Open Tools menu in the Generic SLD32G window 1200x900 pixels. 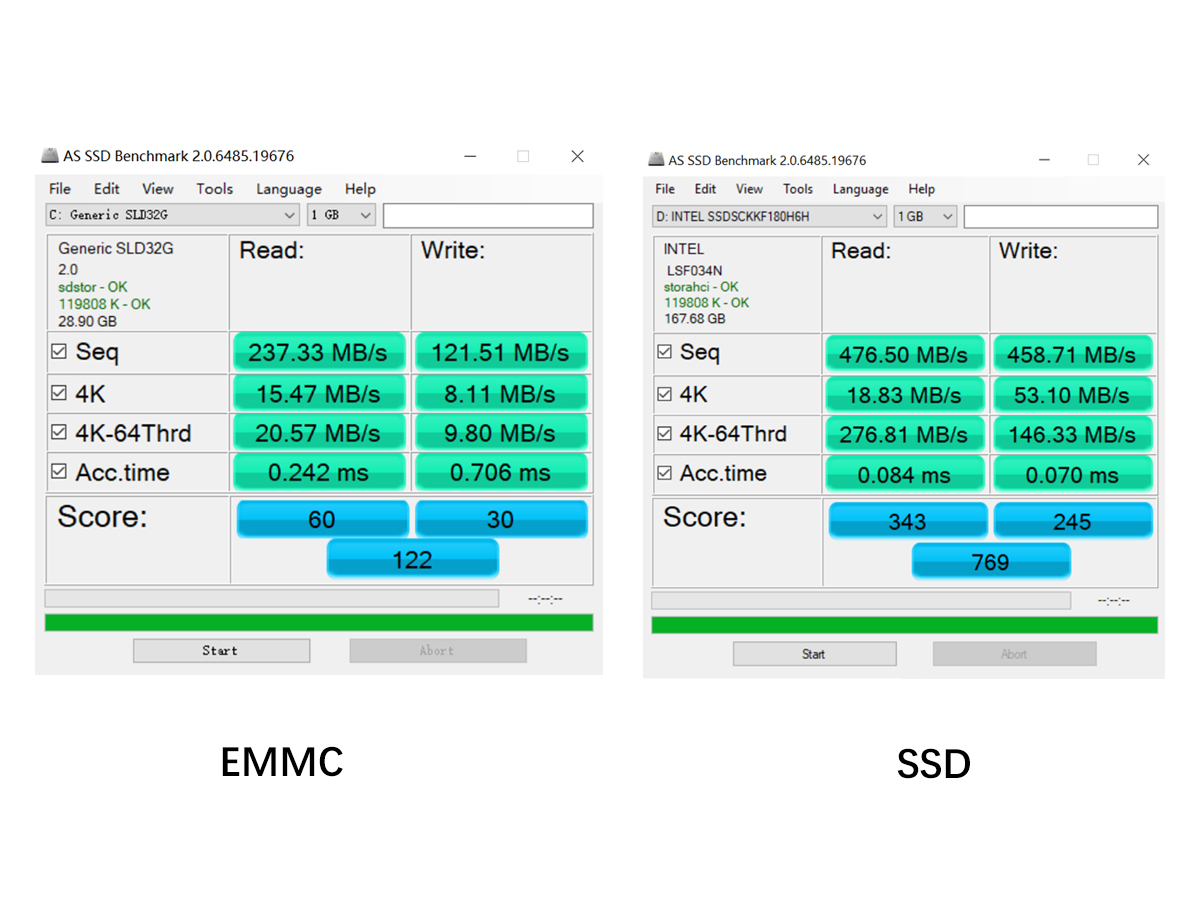coord(214,189)
